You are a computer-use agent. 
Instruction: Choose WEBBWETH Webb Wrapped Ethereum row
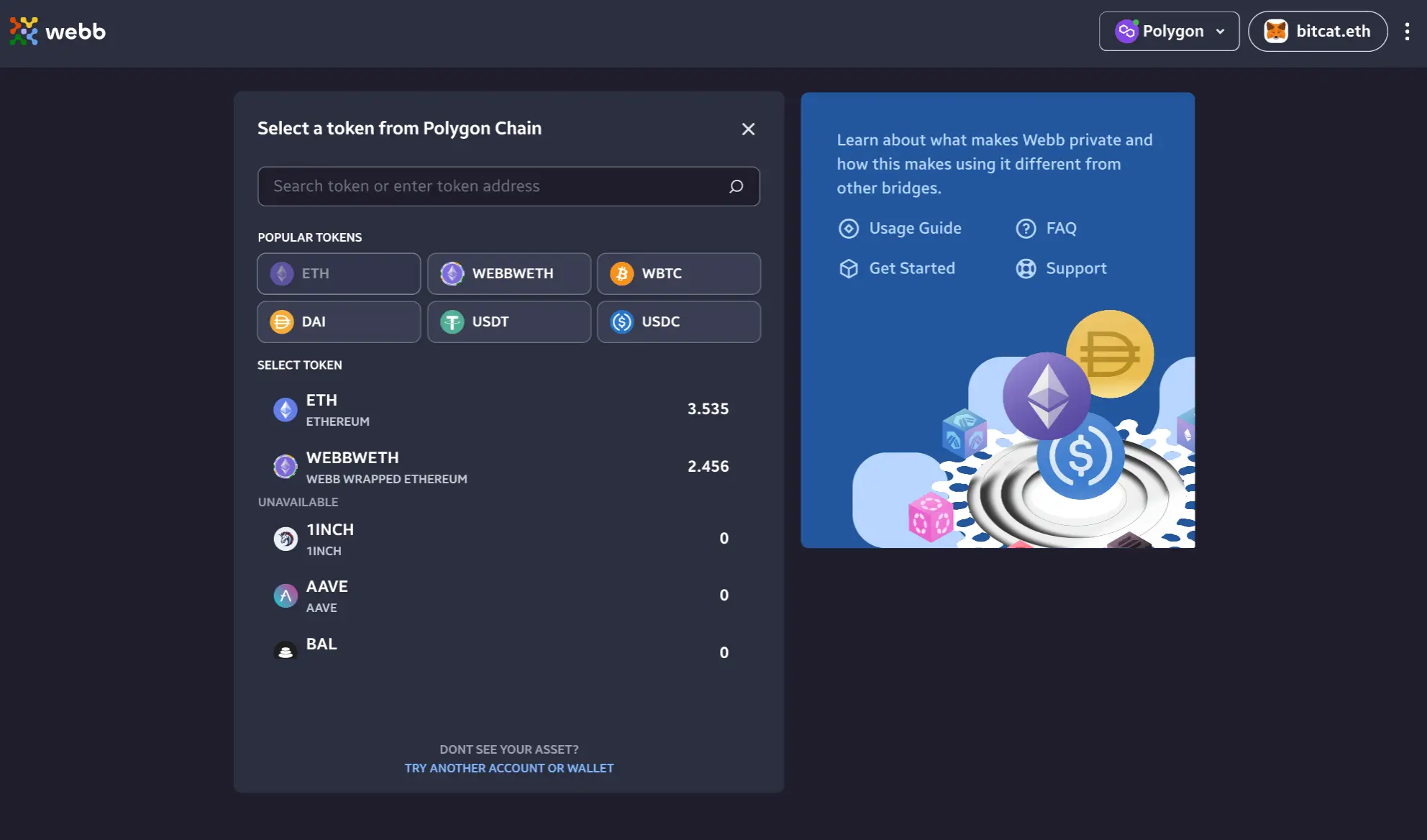pos(509,467)
